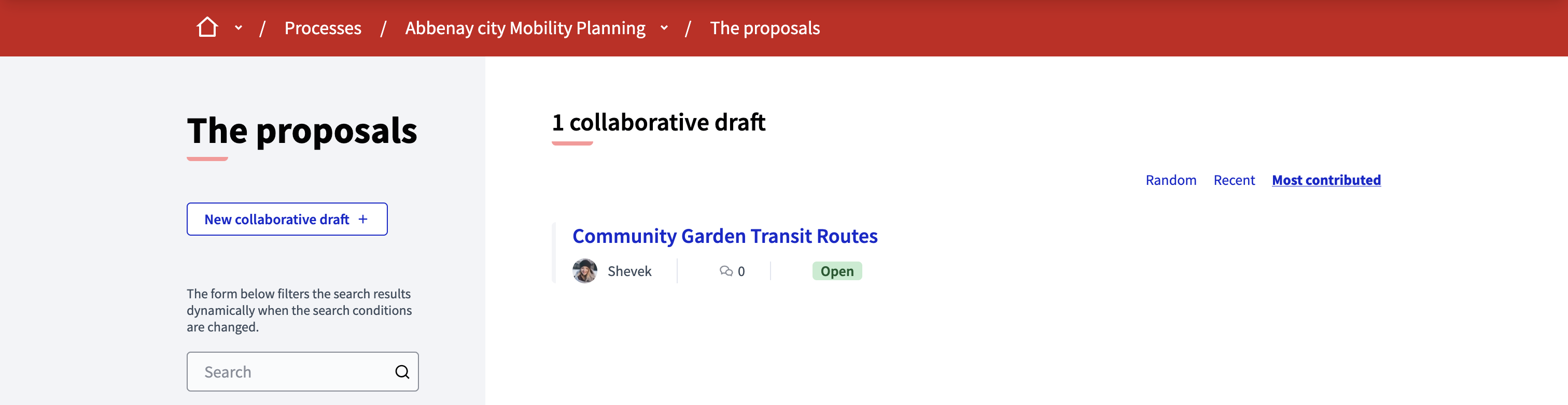1568x405 pixels.
Task: Click the plus icon on the draft creation button
Action: 363,219
